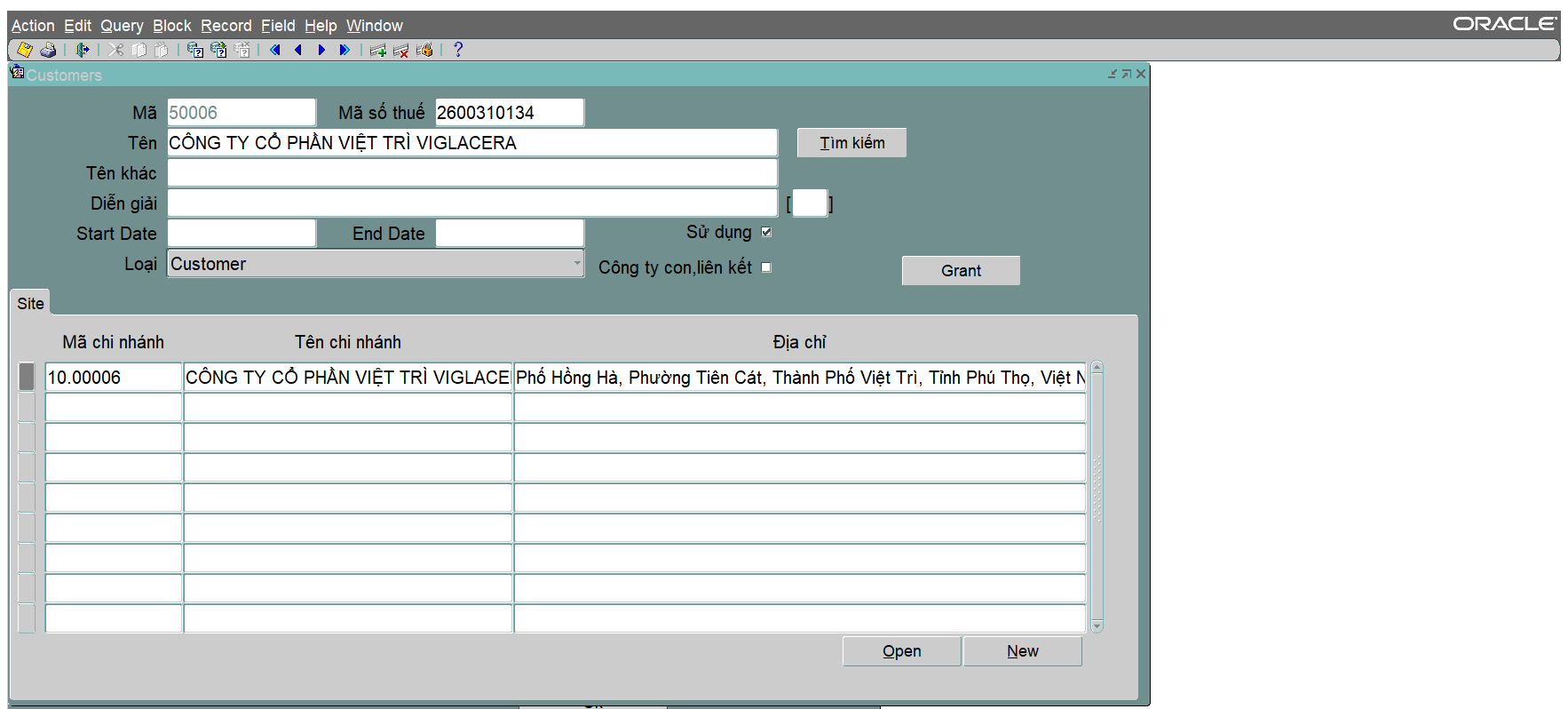Tick the Công ty con,liên kết checkbox
The image size is (1568, 709).
coord(766,267)
